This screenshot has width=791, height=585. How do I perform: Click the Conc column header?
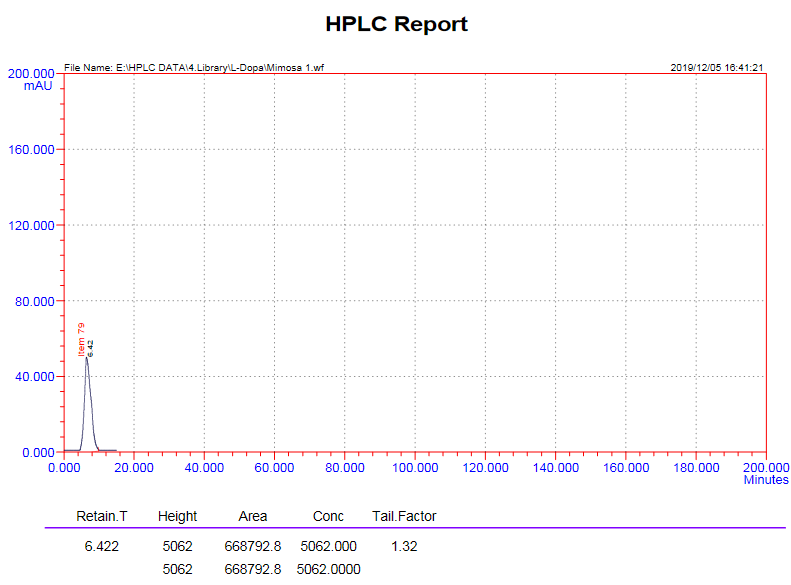click(327, 516)
